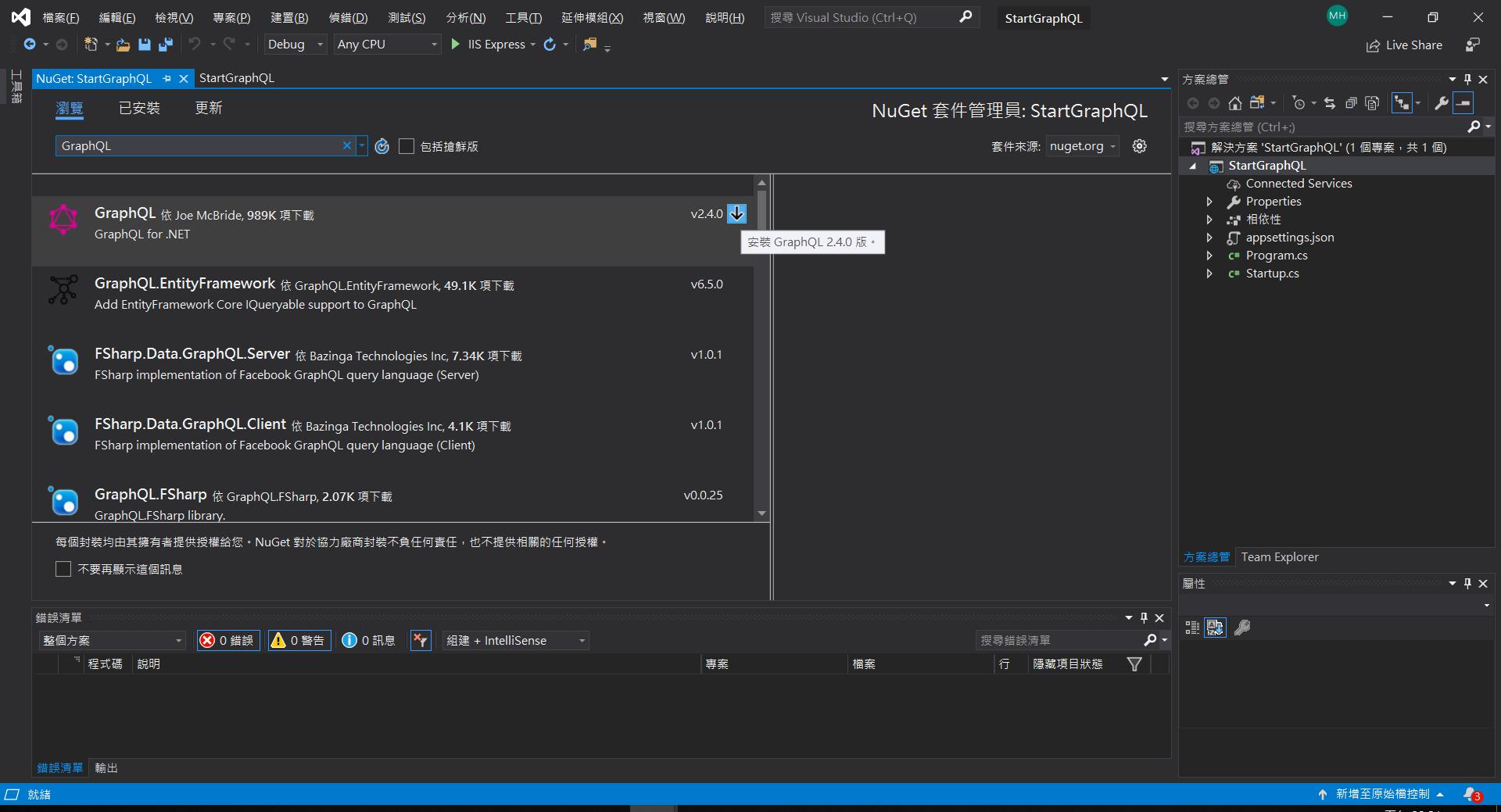
Task: Click the NuGet search refresh icon
Action: pyautogui.click(x=382, y=146)
